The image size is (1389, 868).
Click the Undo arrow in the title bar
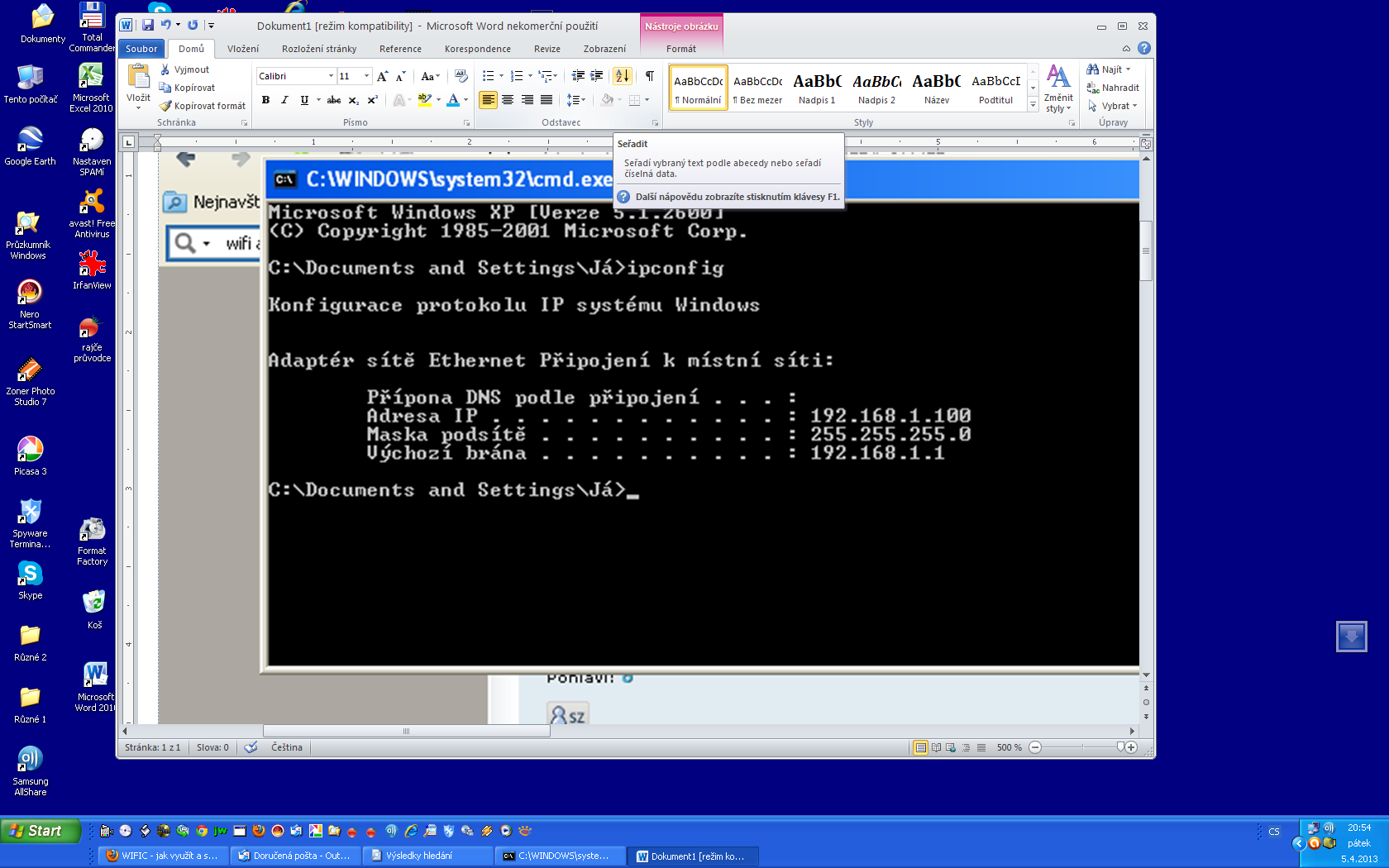(x=166, y=26)
